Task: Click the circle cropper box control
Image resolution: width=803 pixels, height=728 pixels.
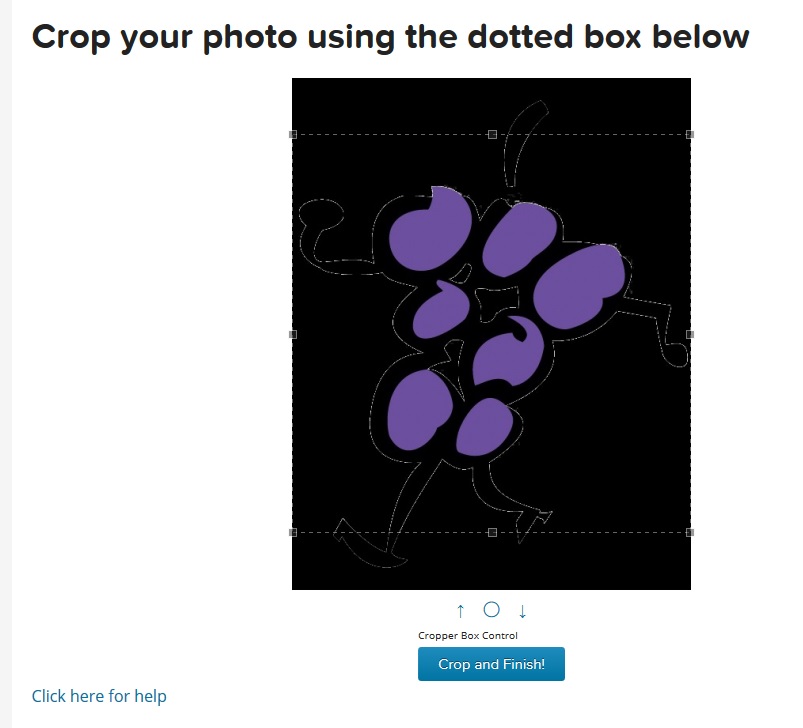Action: [491, 609]
